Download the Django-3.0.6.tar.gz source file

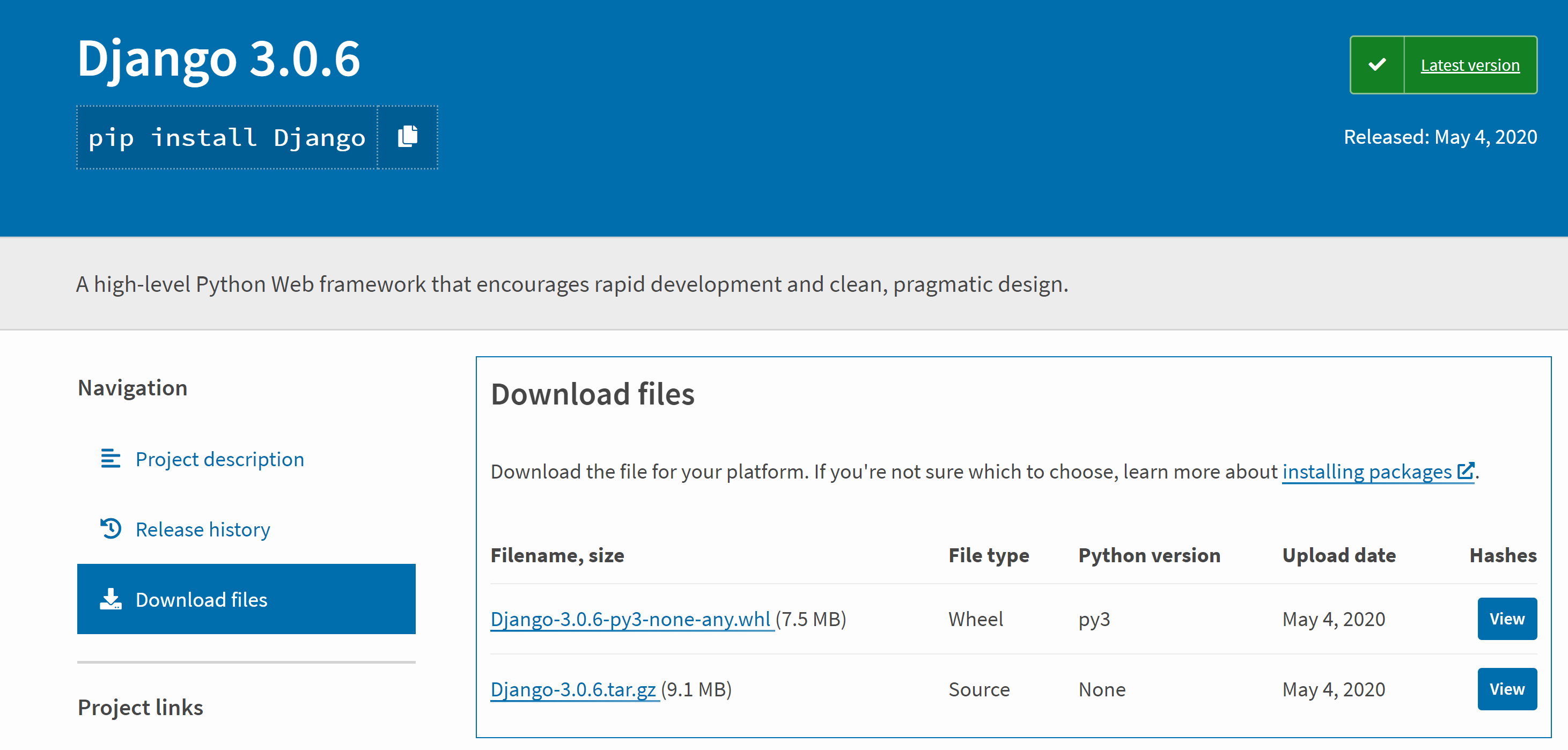pyautogui.click(x=573, y=689)
